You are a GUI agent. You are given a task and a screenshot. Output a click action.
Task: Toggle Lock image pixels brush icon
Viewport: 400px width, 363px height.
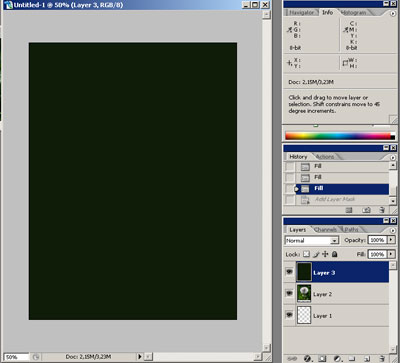(316, 254)
